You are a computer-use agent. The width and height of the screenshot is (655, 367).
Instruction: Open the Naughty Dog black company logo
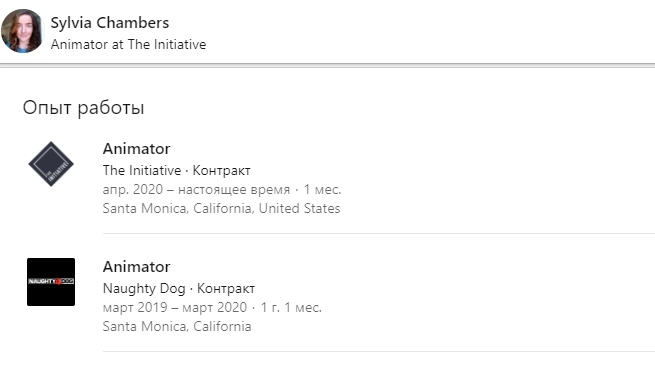click(51, 282)
